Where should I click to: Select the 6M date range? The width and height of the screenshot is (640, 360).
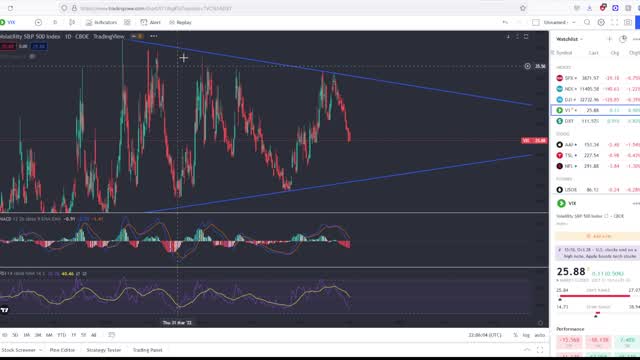(x=49, y=335)
